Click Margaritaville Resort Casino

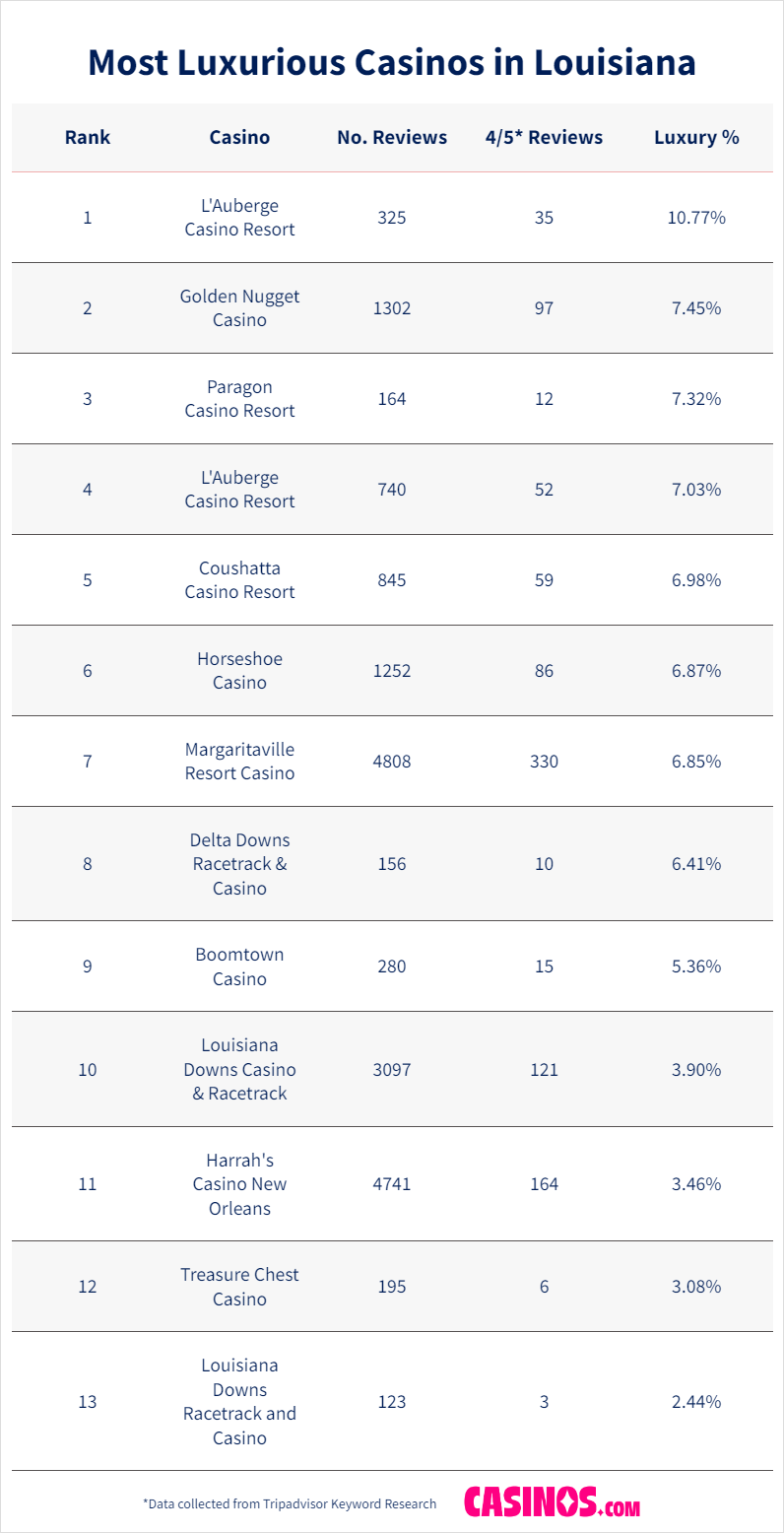239,762
